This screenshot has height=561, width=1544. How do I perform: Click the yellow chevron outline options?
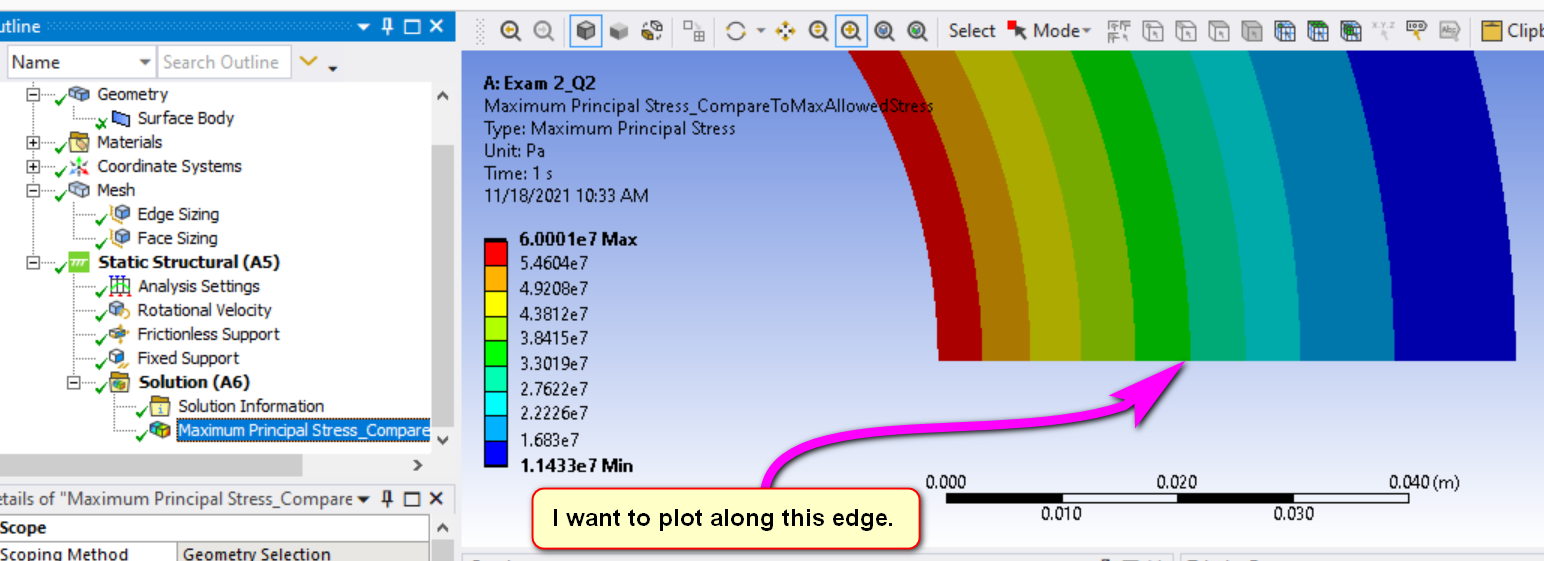pyautogui.click(x=309, y=62)
